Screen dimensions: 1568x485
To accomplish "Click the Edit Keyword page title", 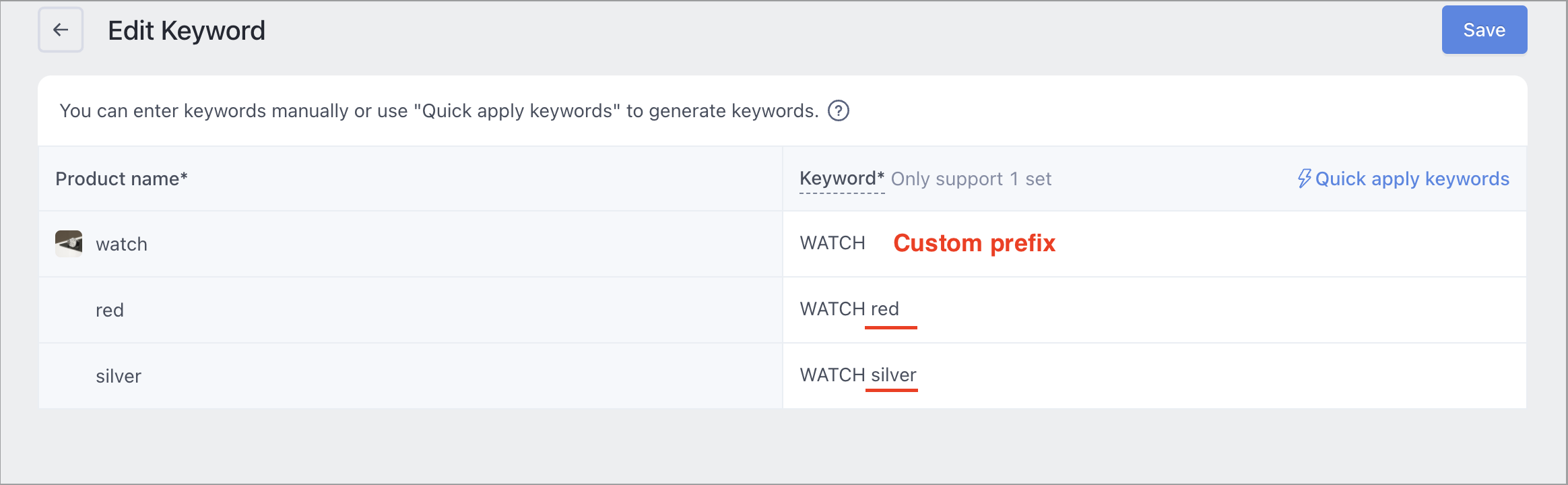I will 187,30.
